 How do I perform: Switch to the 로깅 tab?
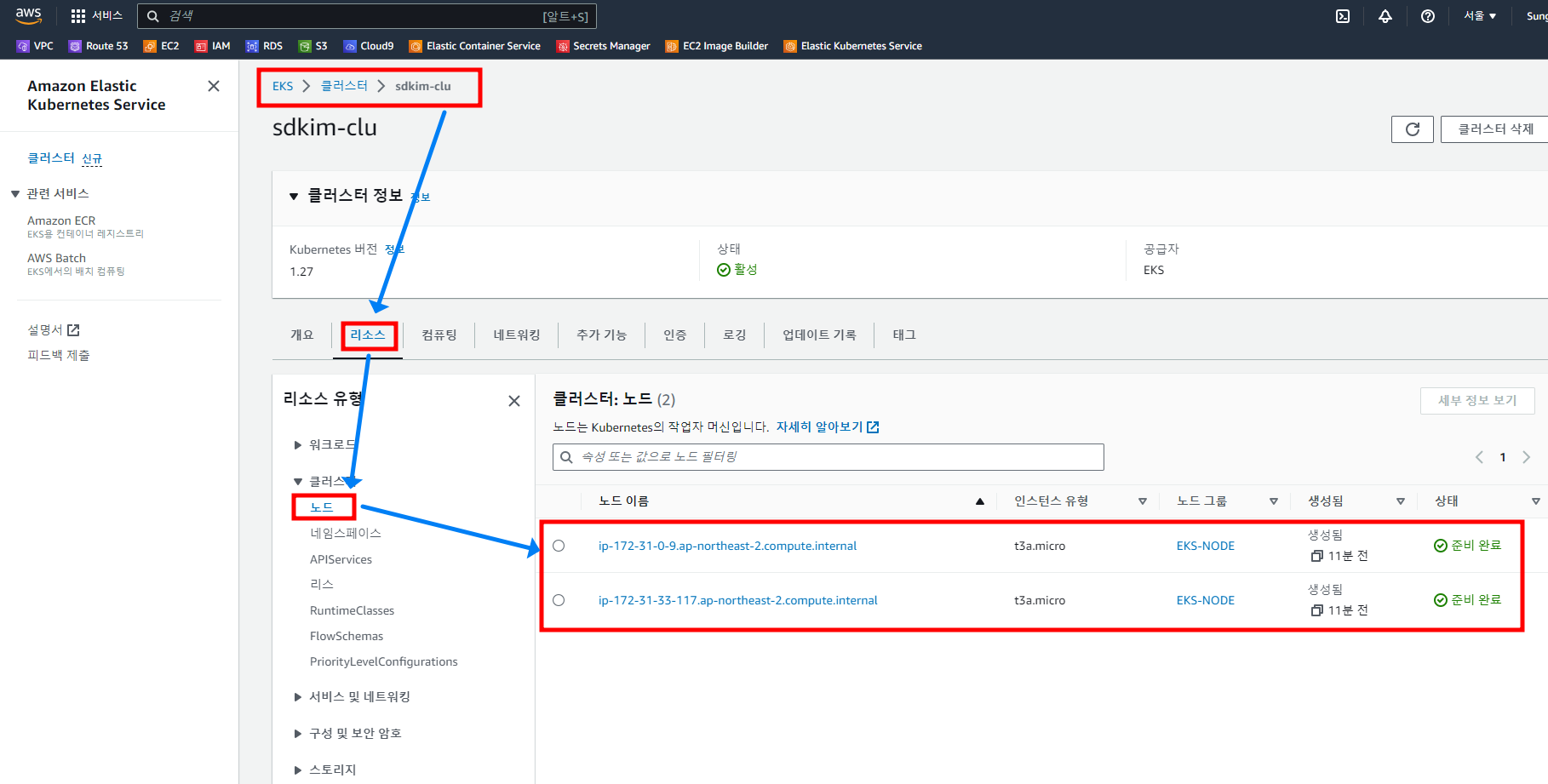(735, 335)
